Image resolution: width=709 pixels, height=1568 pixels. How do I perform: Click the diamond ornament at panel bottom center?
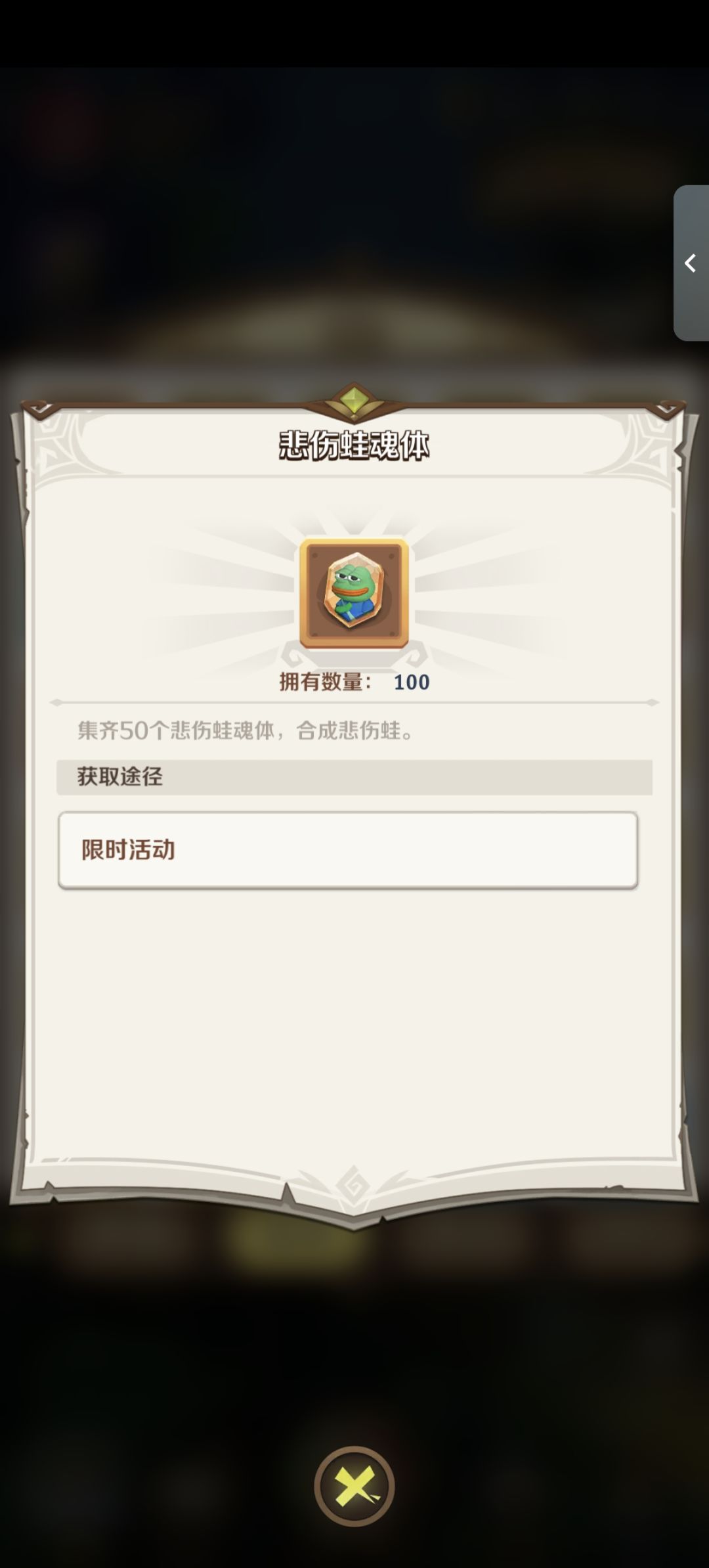tap(354, 1186)
